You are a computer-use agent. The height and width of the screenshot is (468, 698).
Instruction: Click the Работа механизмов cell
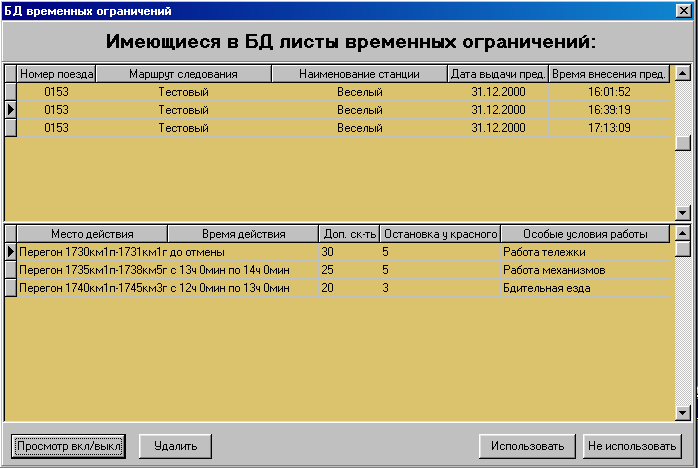coord(585,270)
